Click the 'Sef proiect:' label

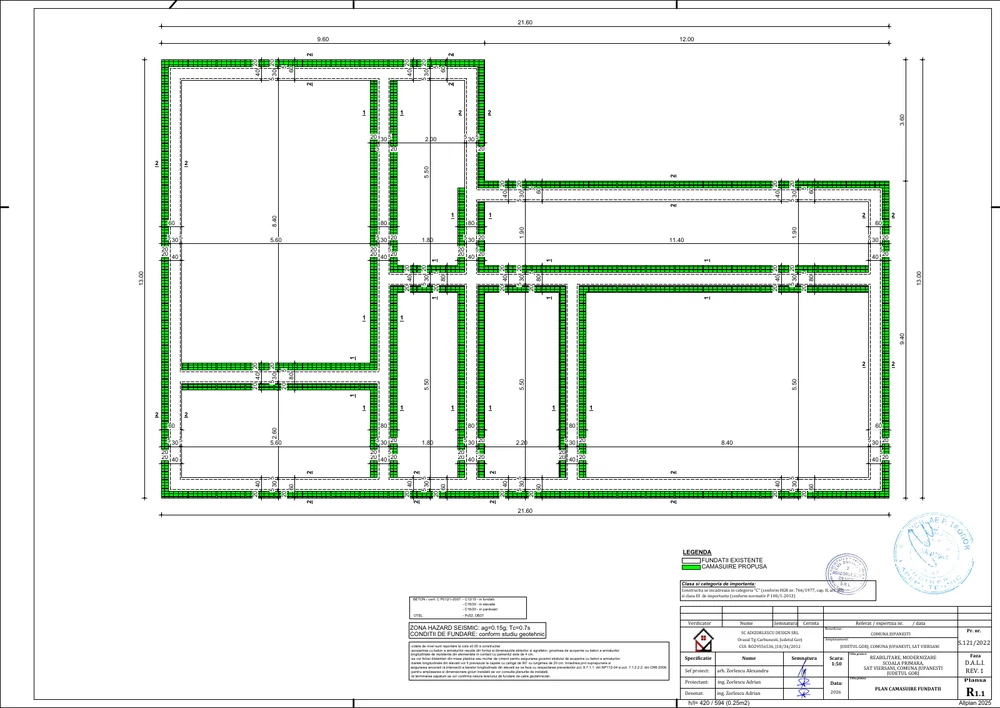697,670
